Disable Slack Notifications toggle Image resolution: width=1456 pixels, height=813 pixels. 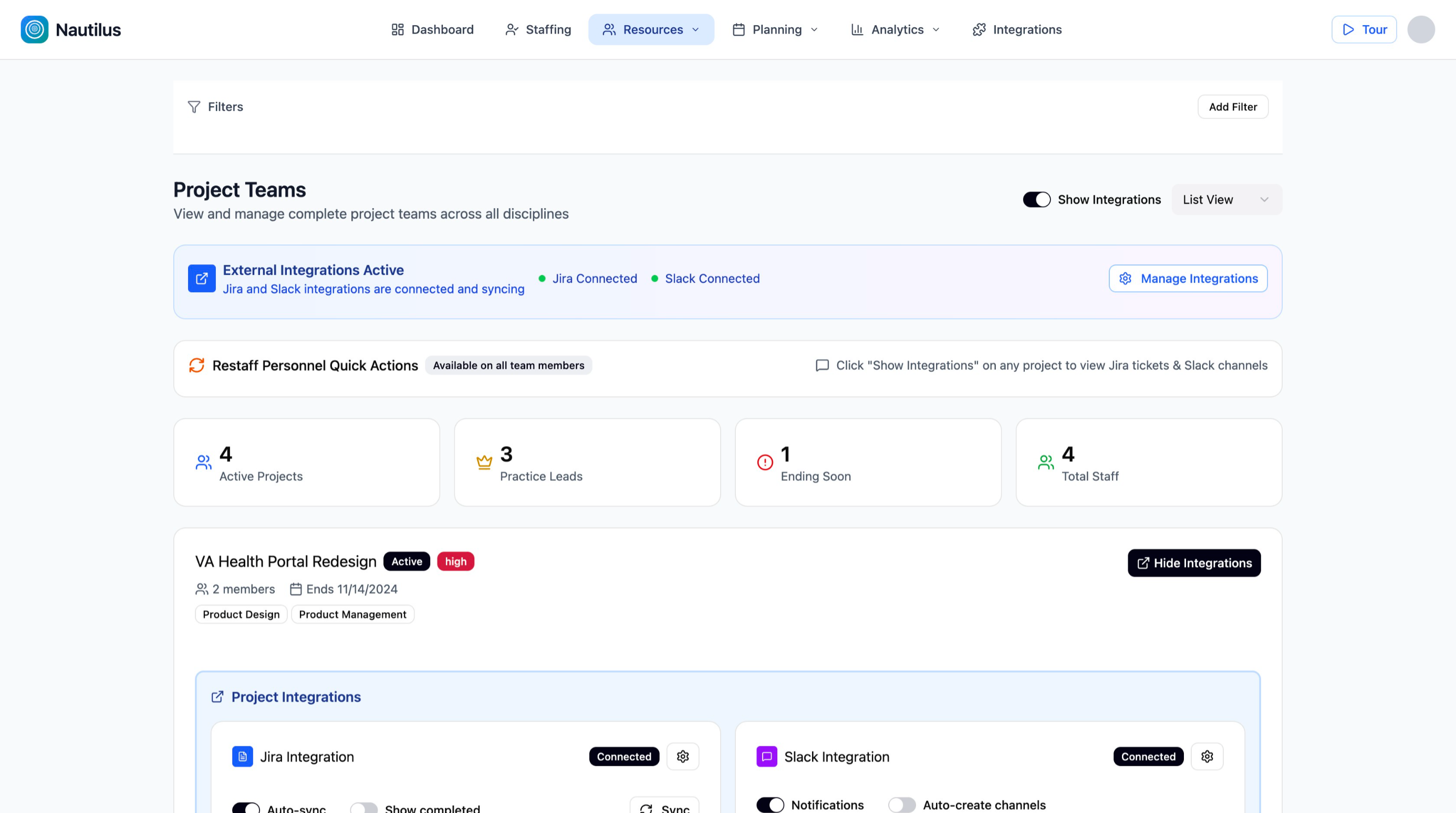coord(770,805)
